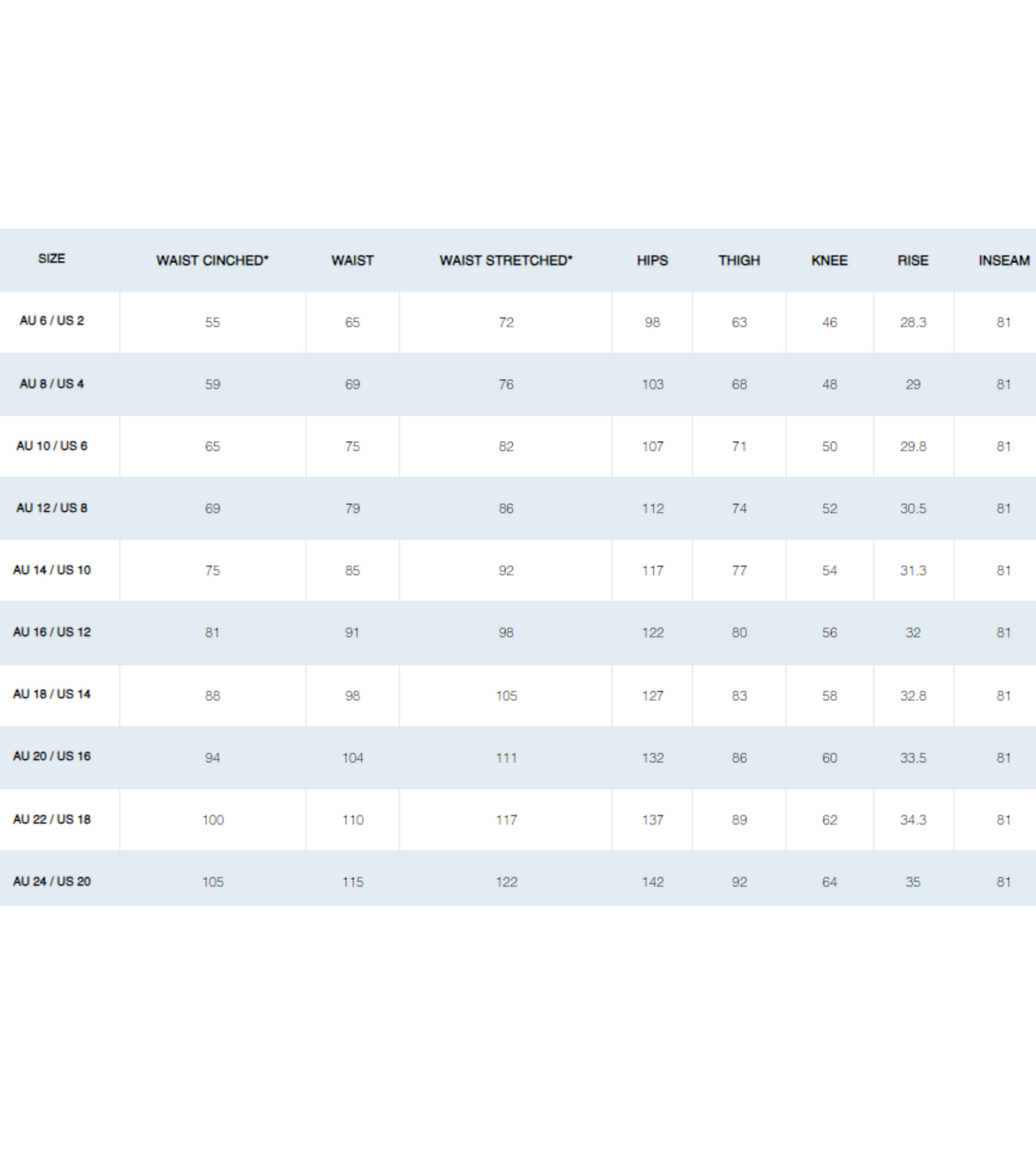Click the 28.3 rise value cell
The height and width of the screenshot is (1166, 1036).
click(x=913, y=322)
